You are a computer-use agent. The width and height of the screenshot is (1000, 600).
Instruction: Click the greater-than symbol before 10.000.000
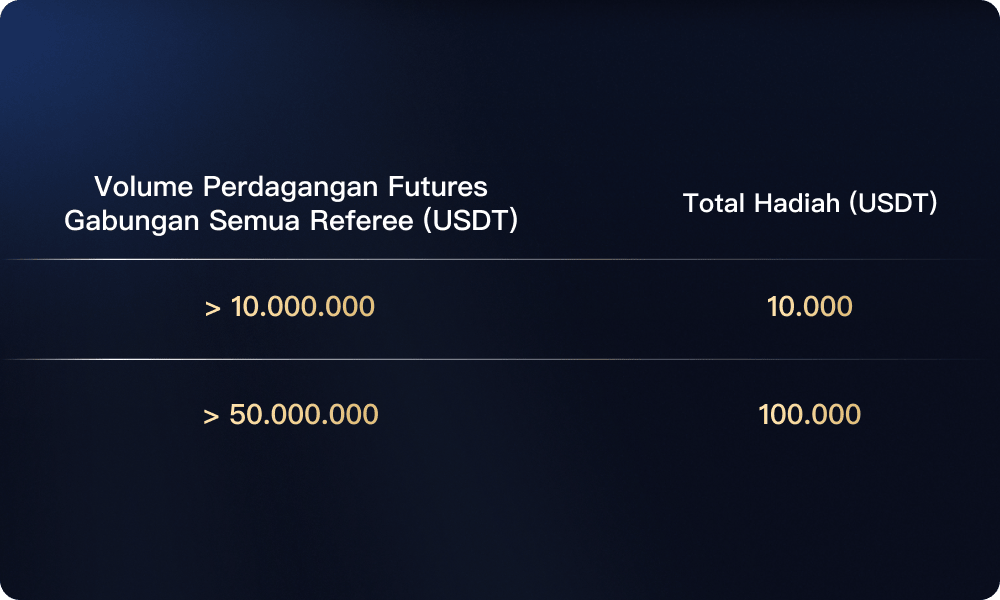tap(213, 308)
